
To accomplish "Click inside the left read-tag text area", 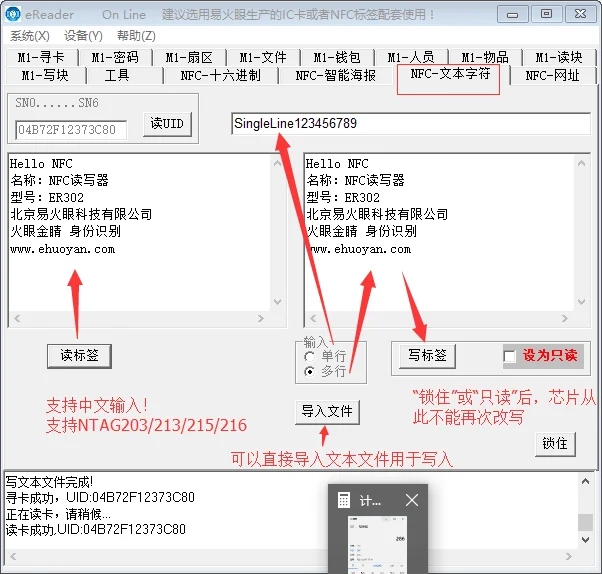I will (x=139, y=233).
